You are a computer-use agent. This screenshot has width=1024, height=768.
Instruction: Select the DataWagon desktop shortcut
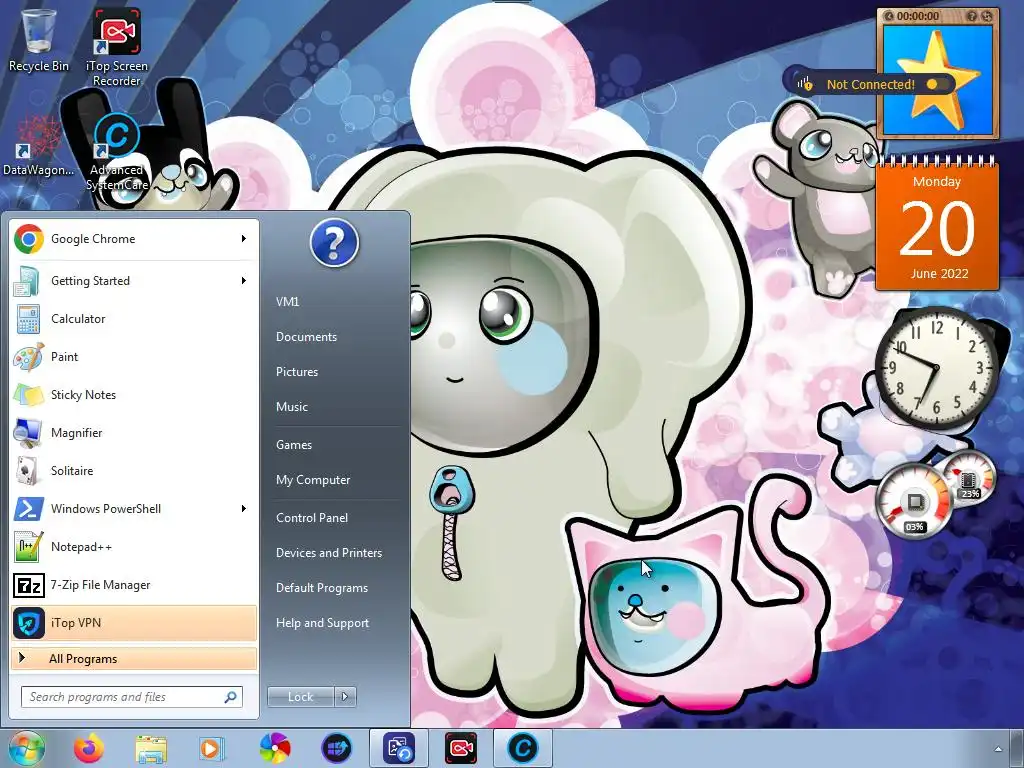(38, 146)
